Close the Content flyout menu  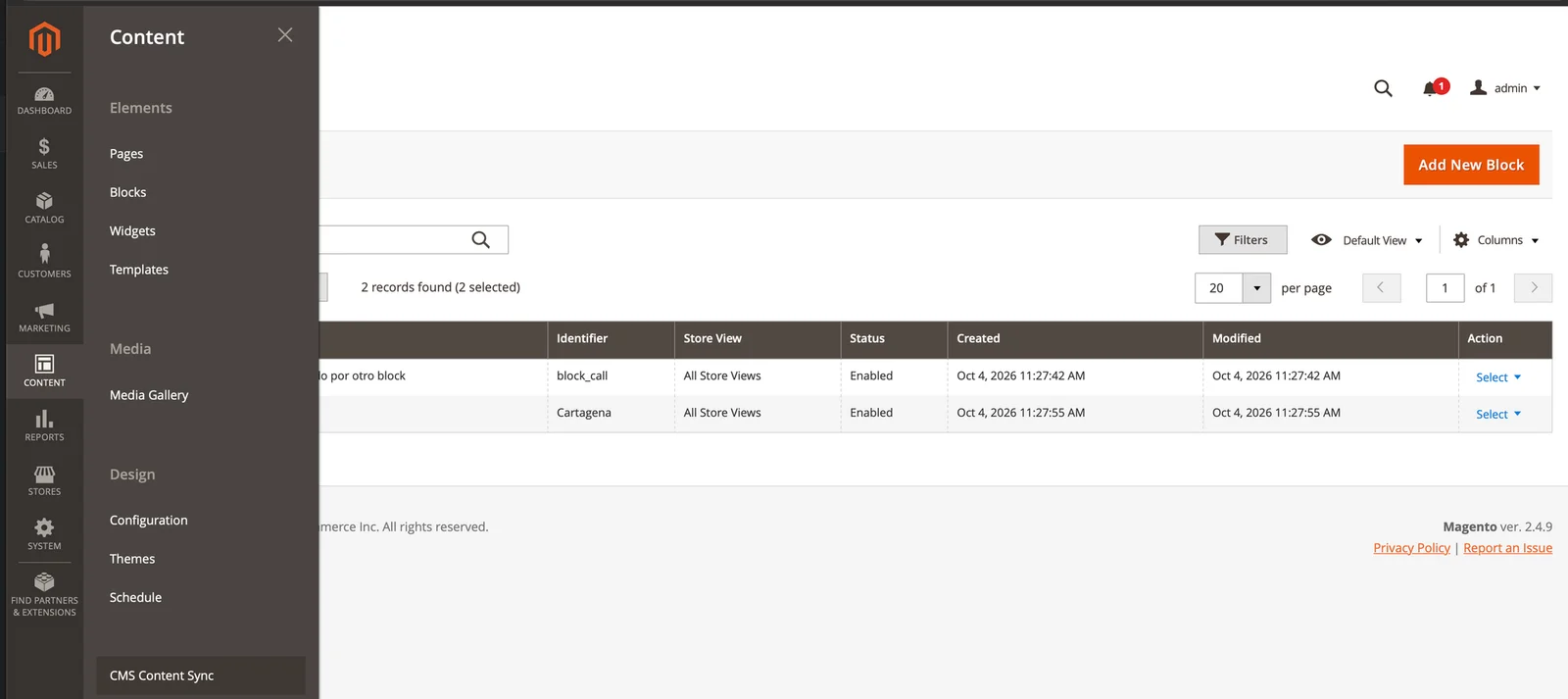(x=285, y=35)
